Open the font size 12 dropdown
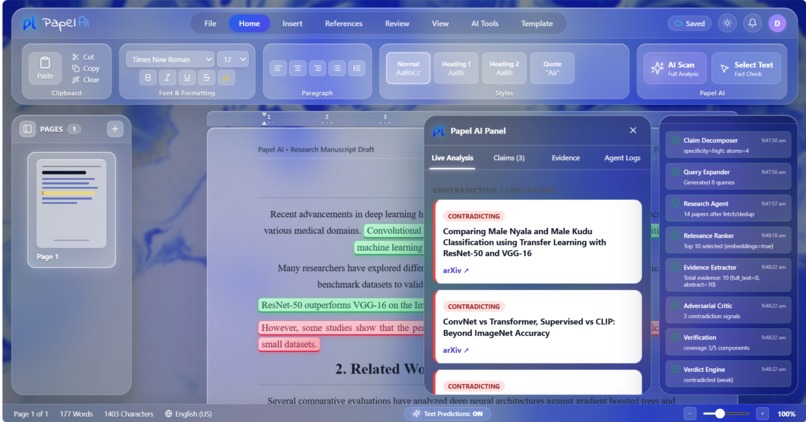Screen dimensions: 806x422 (233, 59)
